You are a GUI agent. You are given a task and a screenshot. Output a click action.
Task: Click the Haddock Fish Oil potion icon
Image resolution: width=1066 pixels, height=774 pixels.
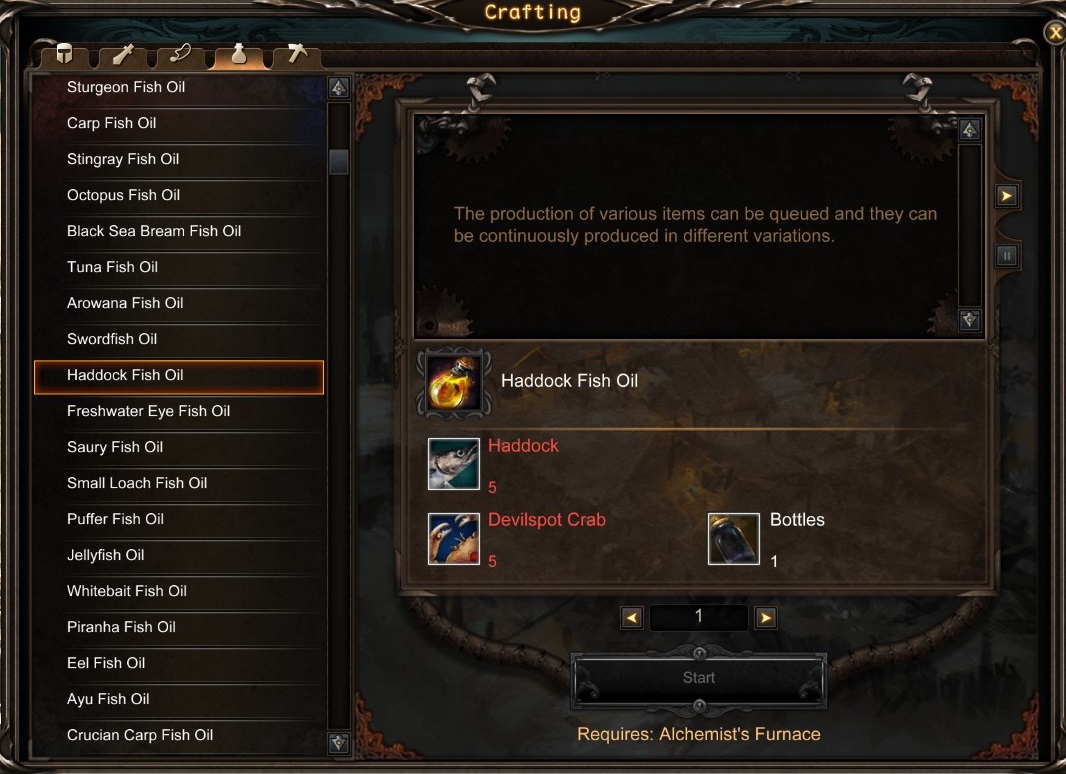(453, 382)
